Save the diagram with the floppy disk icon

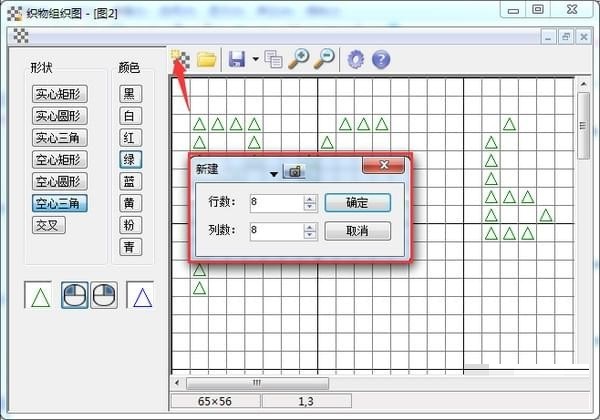pos(237,59)
